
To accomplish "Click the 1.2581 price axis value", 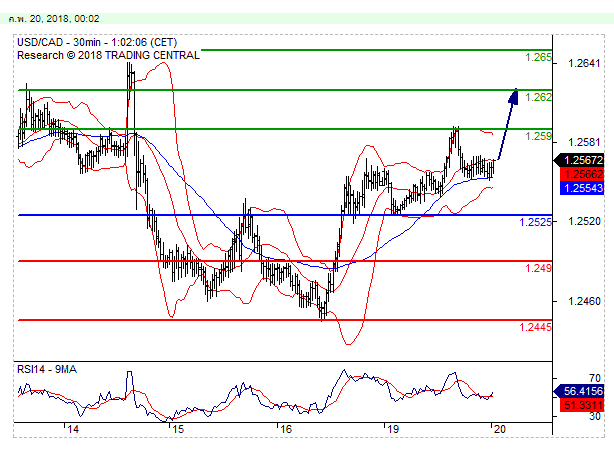I will pyautogui.click(x=584, y=143).
